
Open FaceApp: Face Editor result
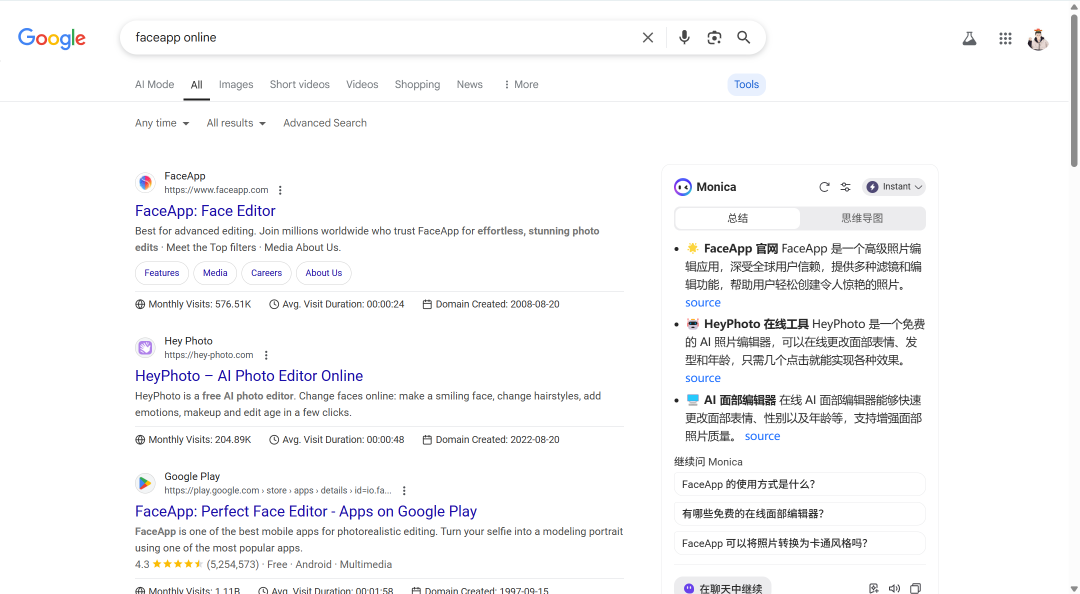click(x=205, y=211)
